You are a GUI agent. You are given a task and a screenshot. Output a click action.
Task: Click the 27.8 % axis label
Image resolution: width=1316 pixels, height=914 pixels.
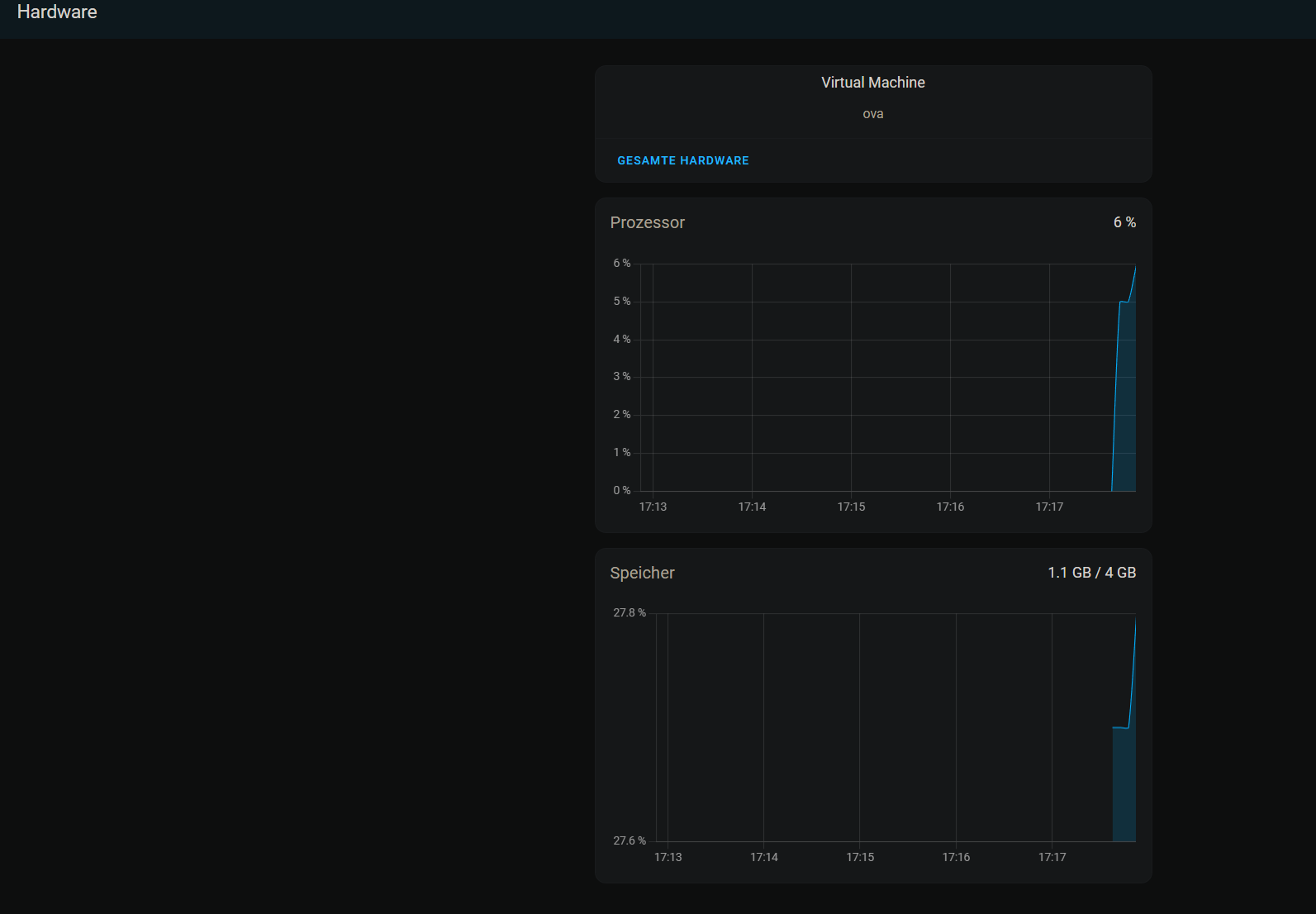[x=629, y=613]
